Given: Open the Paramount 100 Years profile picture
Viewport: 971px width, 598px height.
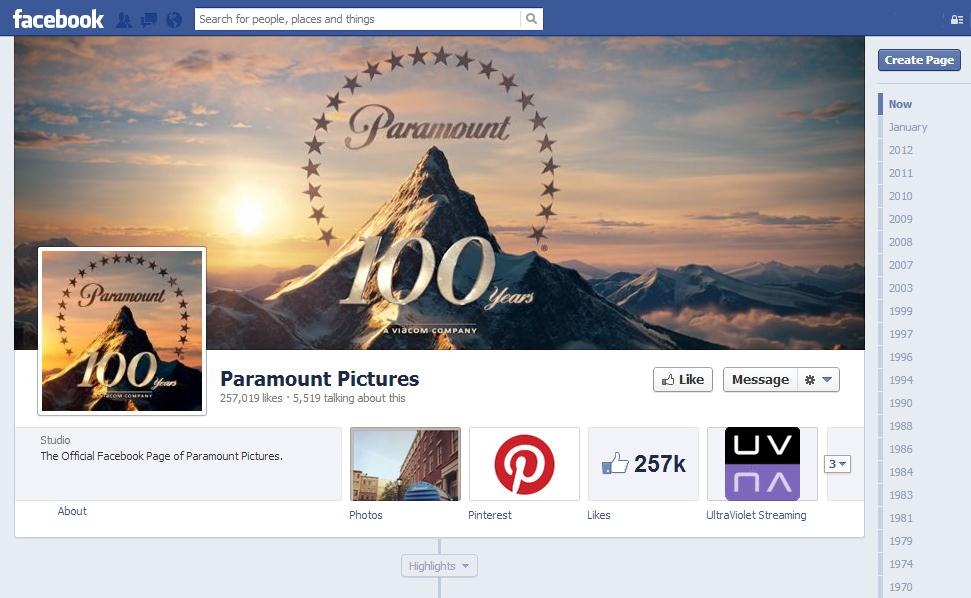Looking at the screenshot, I should pos(122,331).
